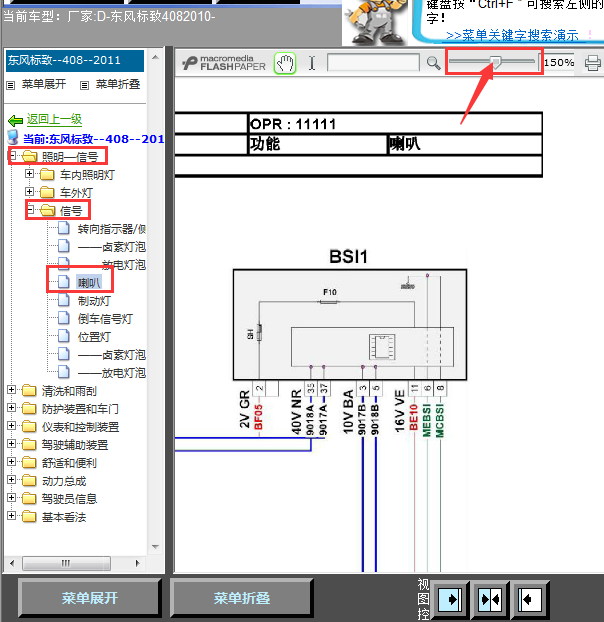The width and height of the screenshot is (604, 622).
Task: Click the Macromedia FlashPaper logo
Action: (x=224, y=63)
